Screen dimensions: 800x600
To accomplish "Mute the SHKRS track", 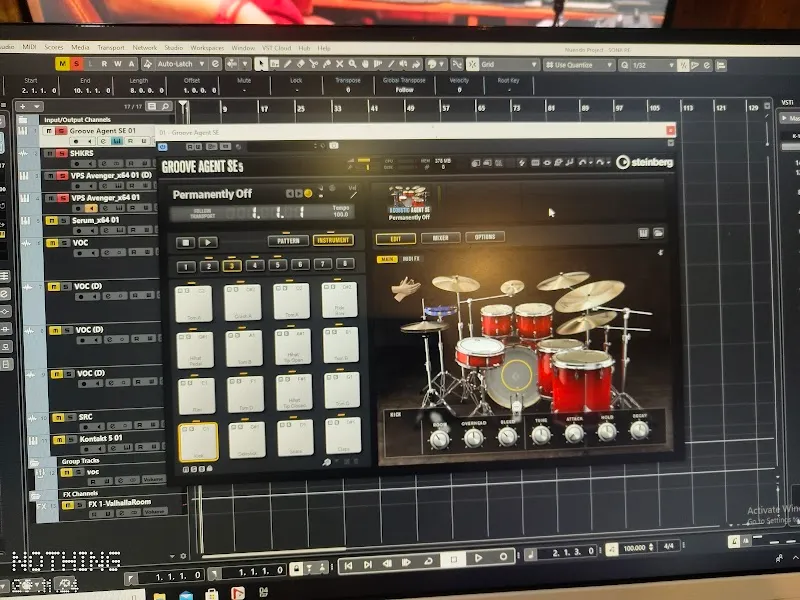I will [x=49, y=153].
